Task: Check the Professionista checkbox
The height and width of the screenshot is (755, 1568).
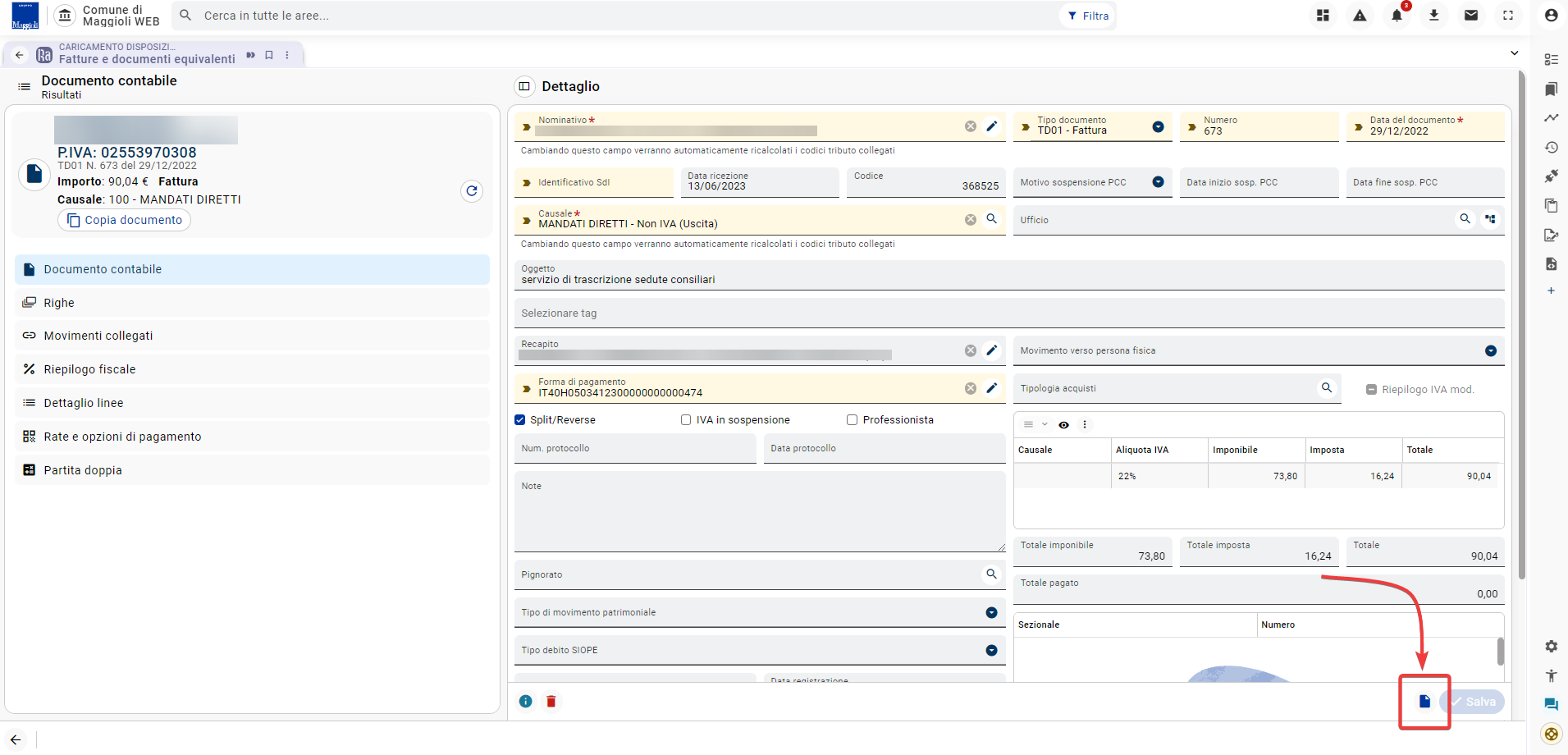Action: tap(852, 420)
